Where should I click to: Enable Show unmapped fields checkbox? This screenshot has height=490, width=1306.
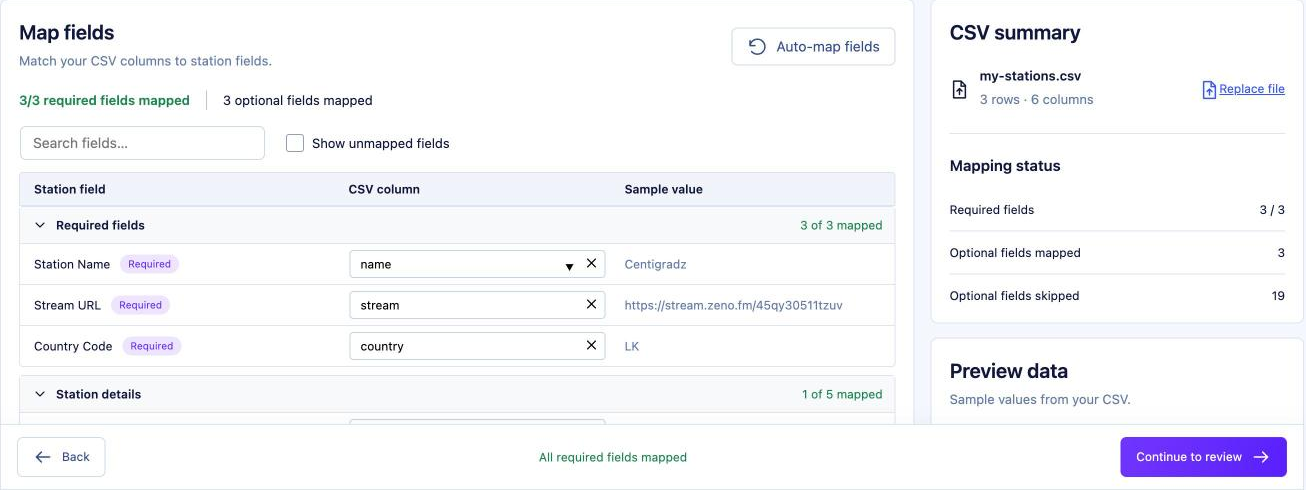(x=295, y=143)
